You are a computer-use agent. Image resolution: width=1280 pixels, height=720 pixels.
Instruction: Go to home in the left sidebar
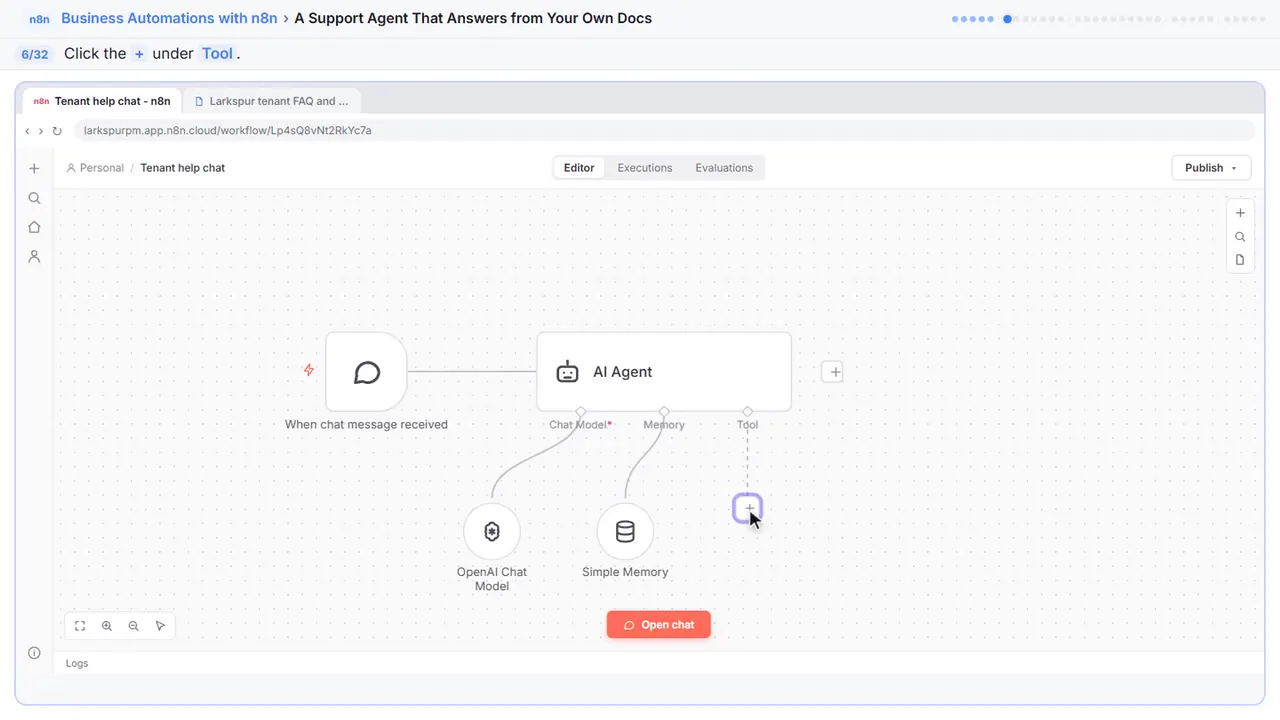(x=34, y=227)
